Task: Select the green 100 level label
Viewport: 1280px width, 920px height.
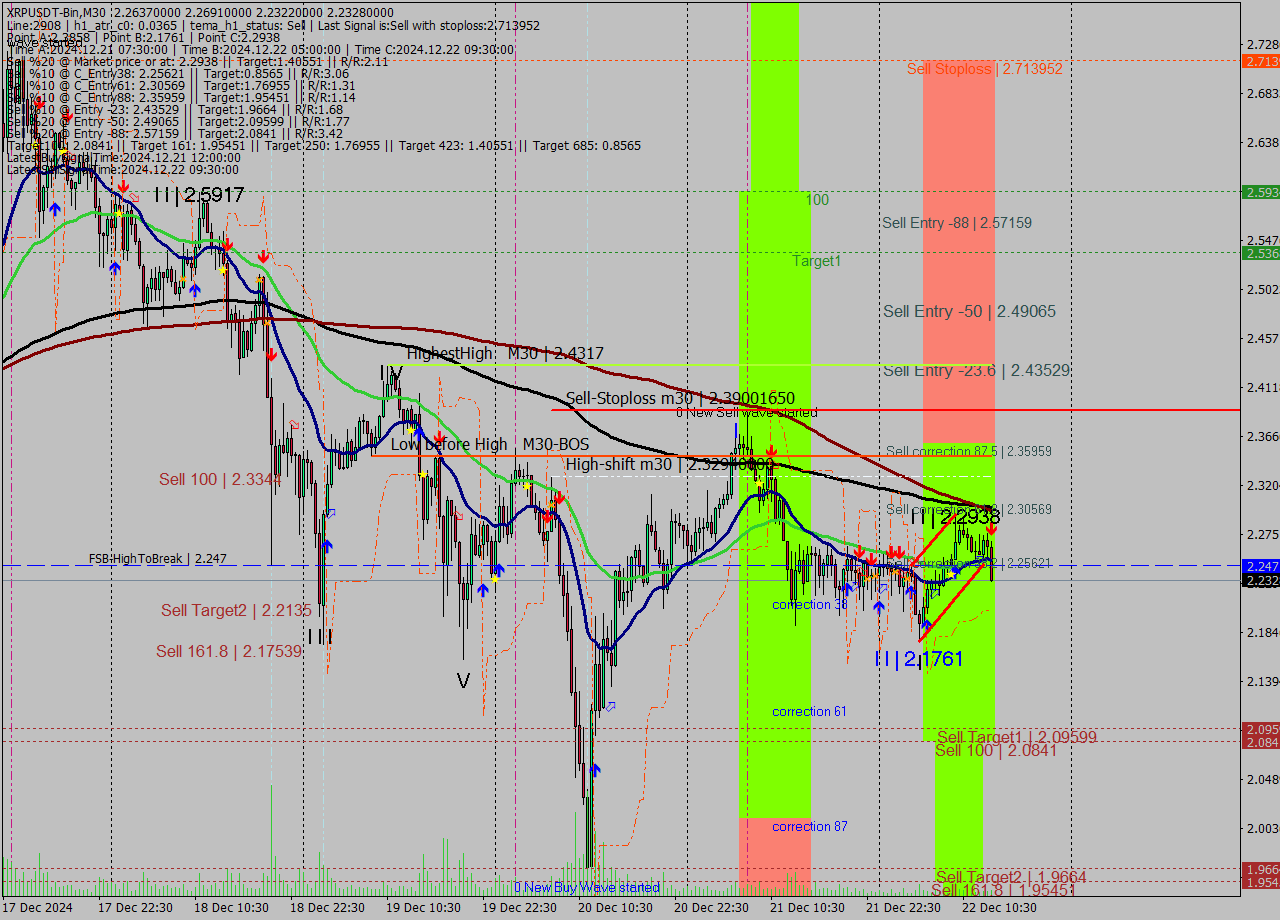Action: 818,200
